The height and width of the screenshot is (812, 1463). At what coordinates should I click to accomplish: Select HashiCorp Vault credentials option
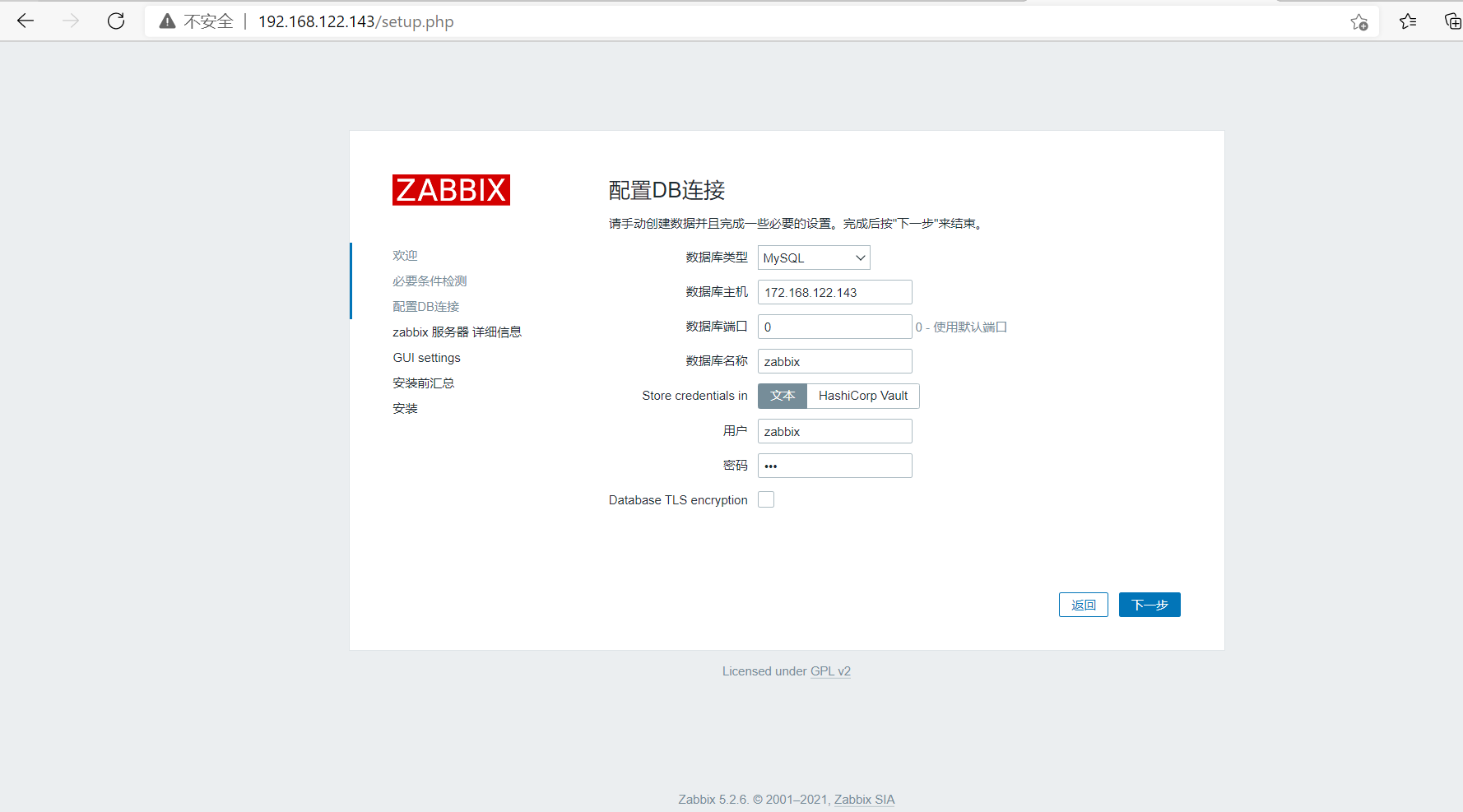[863, 396]
